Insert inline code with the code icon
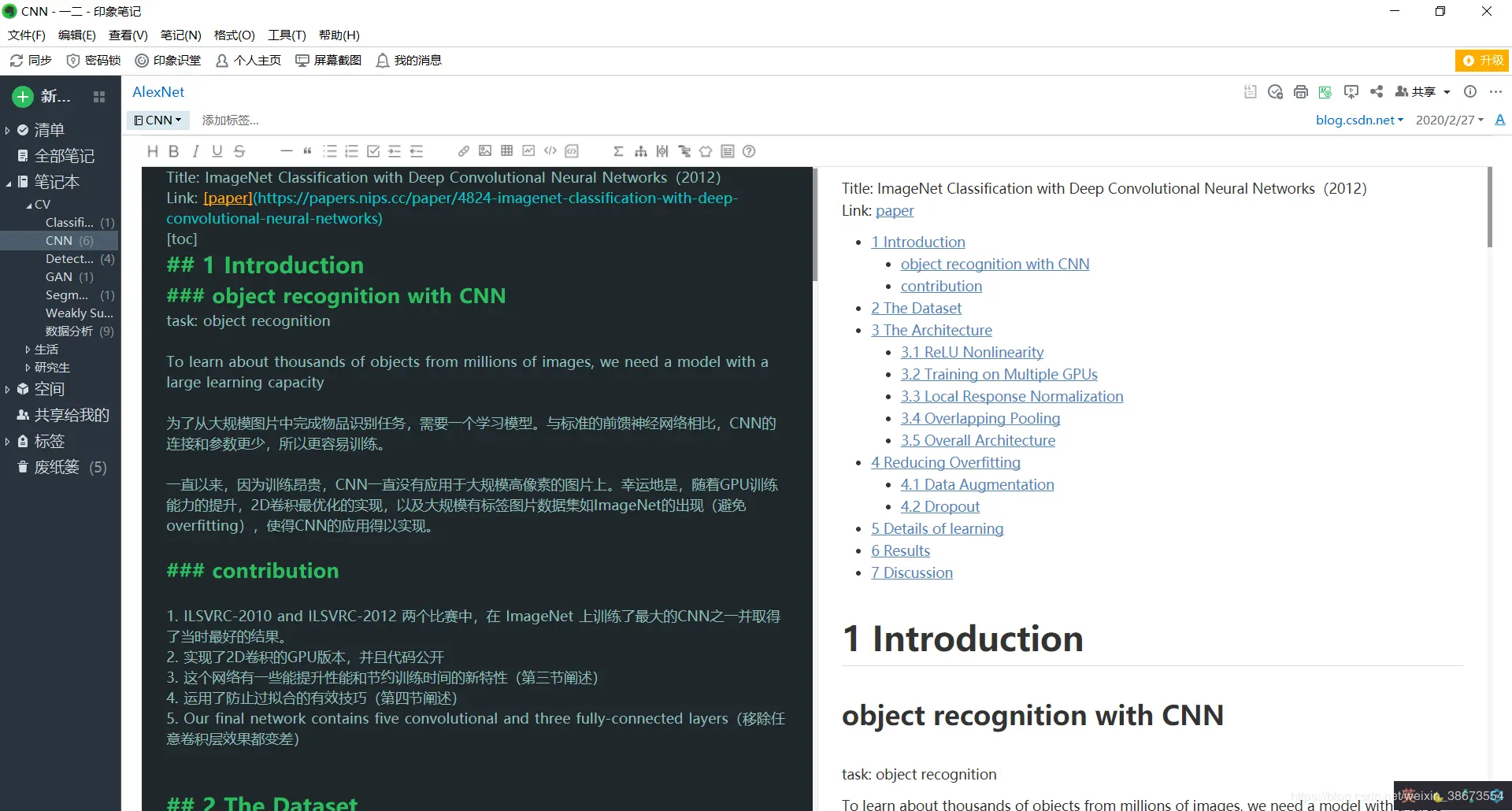 pyautogui.click(x=550, y=151)
